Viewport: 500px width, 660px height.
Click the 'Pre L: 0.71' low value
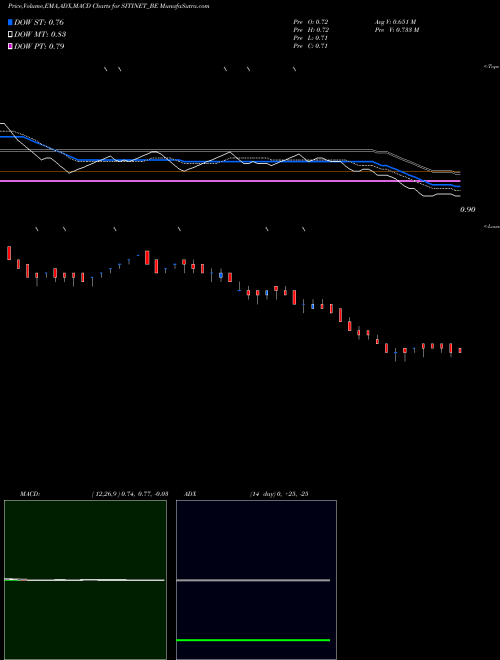[x=311, y=38]
